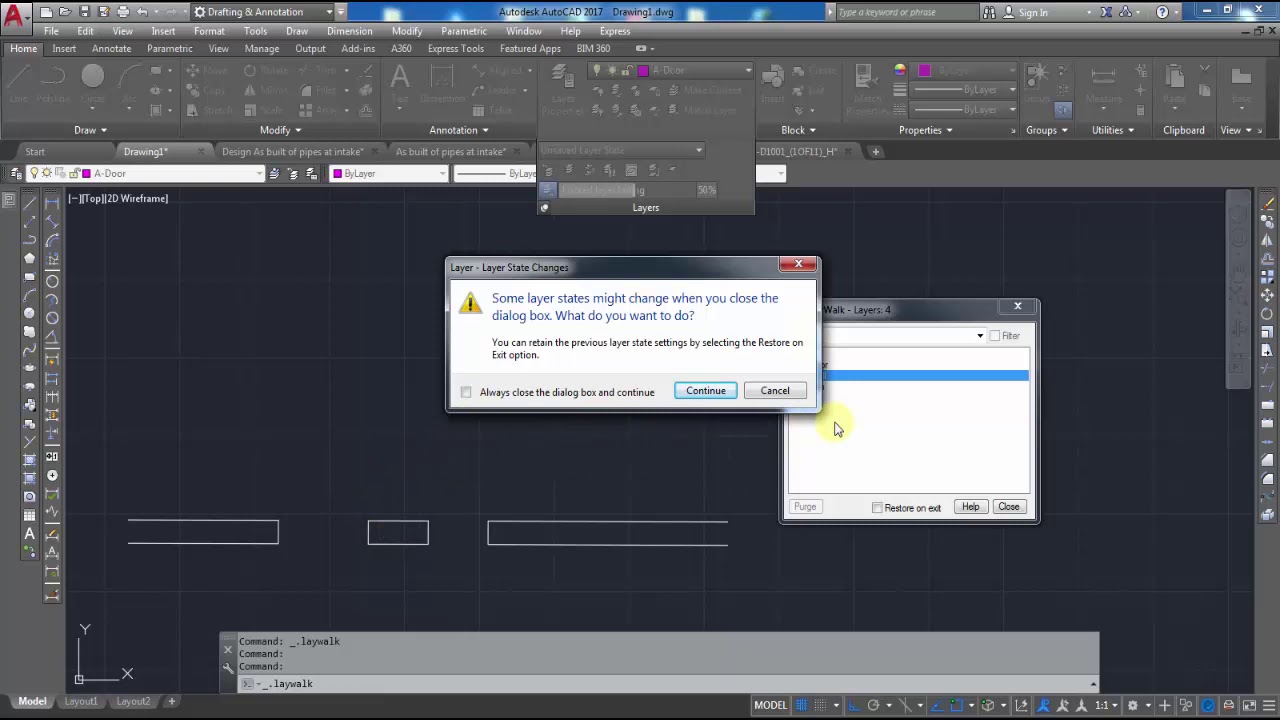Expand the Modify panel
The height and width of the screenshot is (720, 1280).
point(280,130)
